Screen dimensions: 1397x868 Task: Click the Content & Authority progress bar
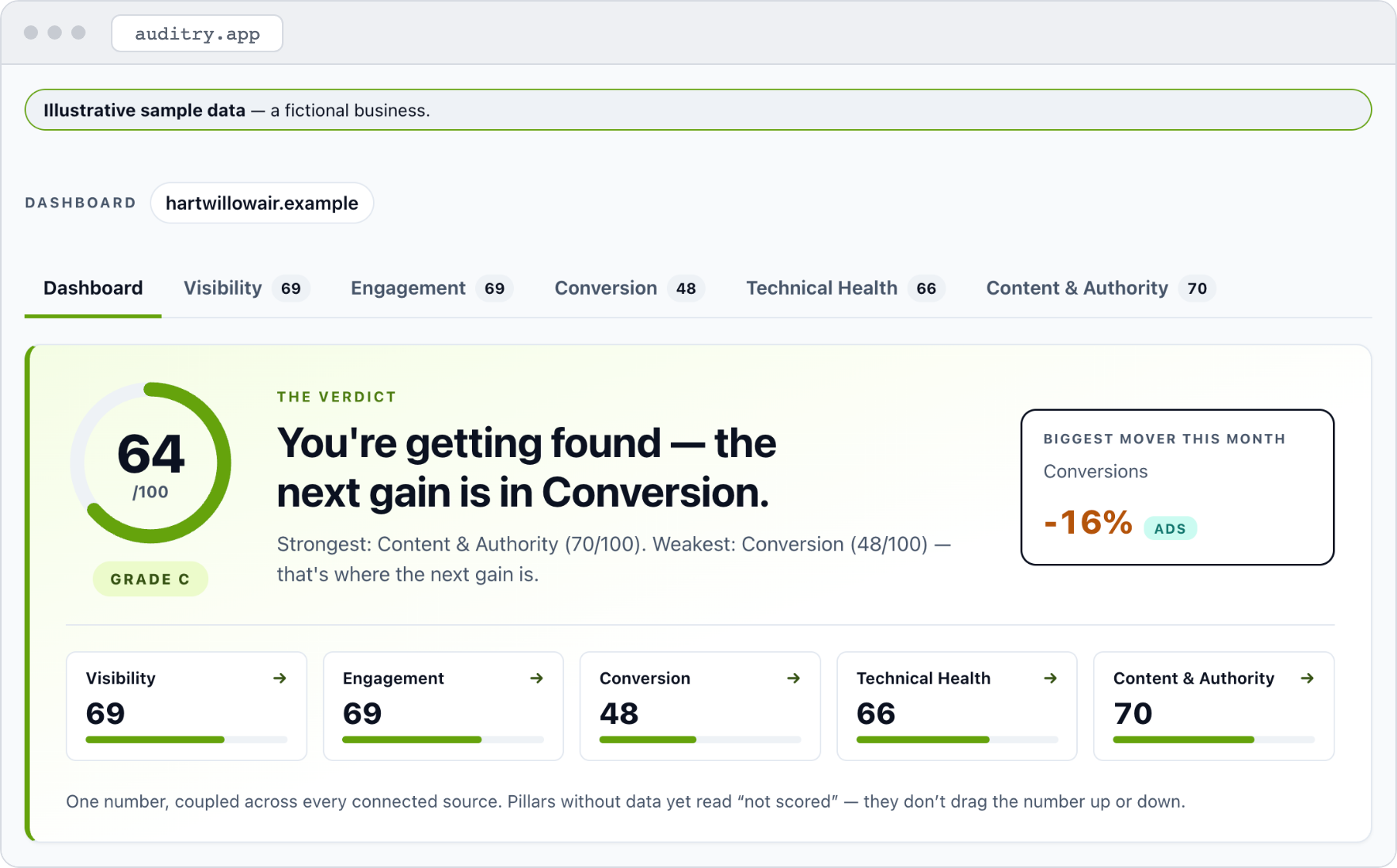click(1214, 740)
